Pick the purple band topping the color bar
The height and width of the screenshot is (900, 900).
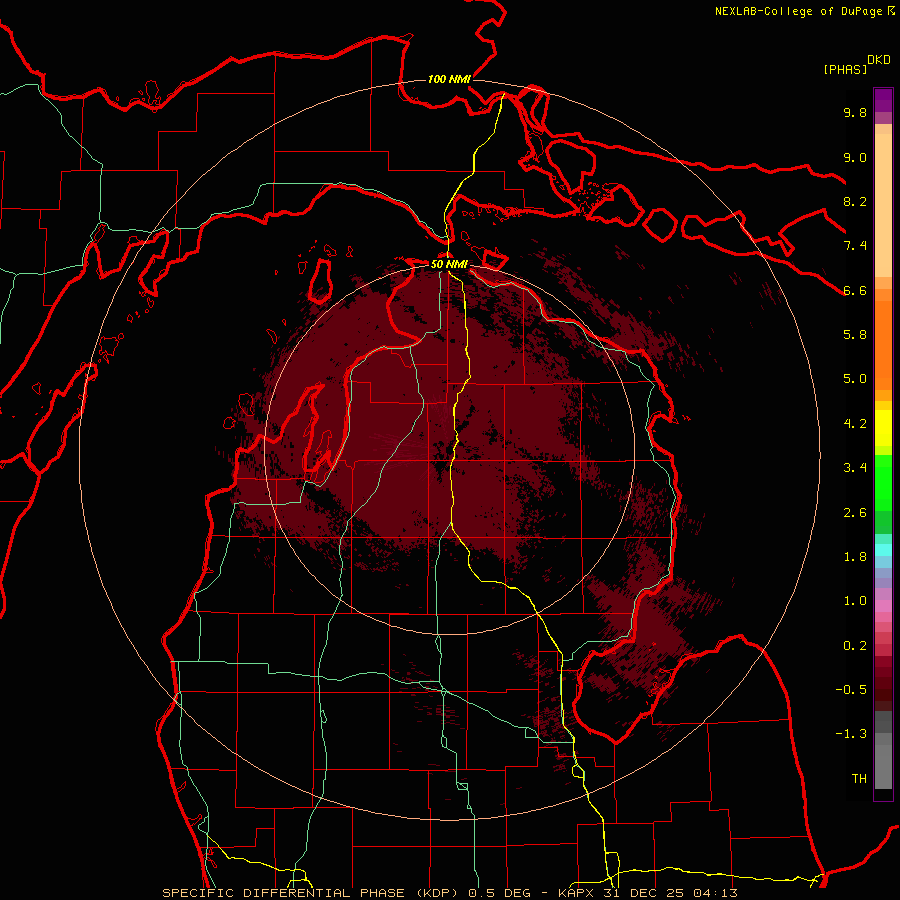coord(883,100)
